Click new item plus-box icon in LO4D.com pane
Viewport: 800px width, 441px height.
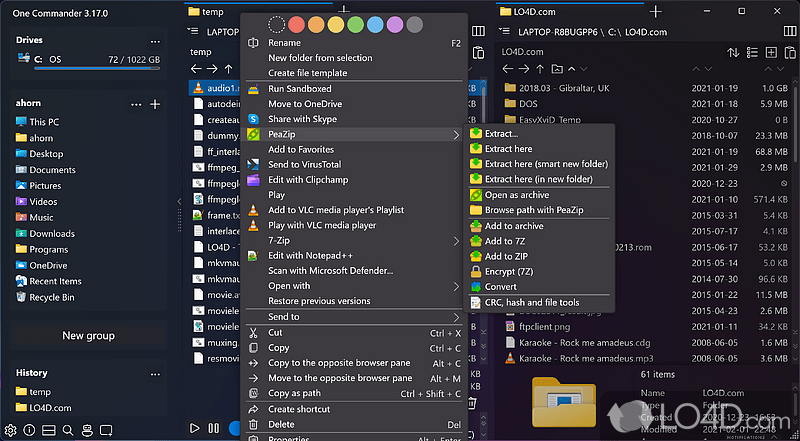coord(771,52)
